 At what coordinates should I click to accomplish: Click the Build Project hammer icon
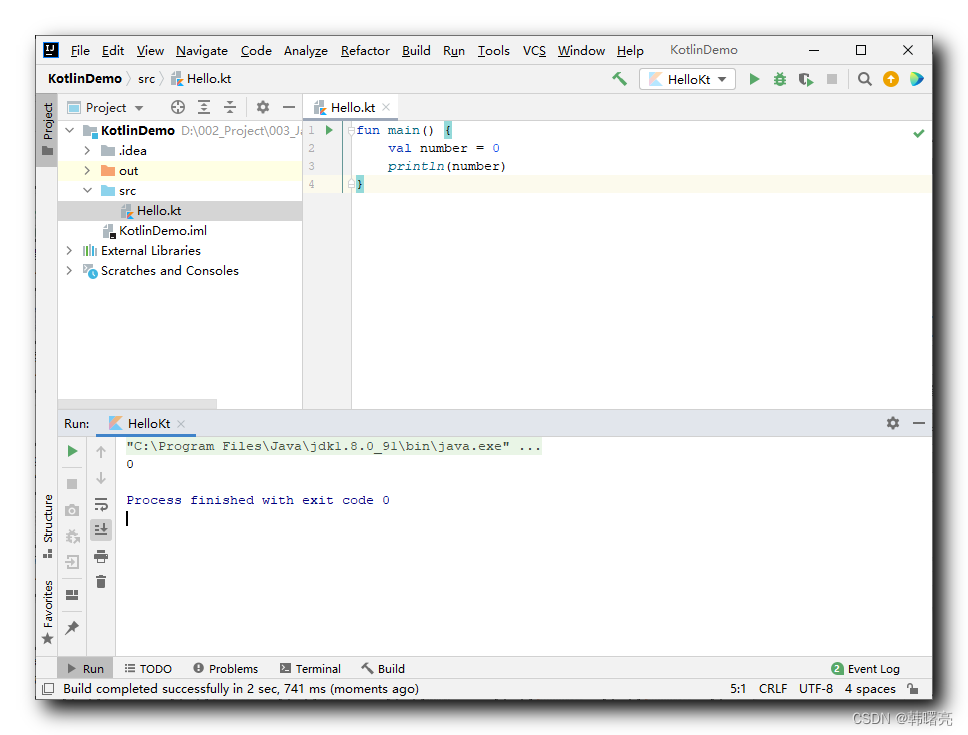(619, 79)
